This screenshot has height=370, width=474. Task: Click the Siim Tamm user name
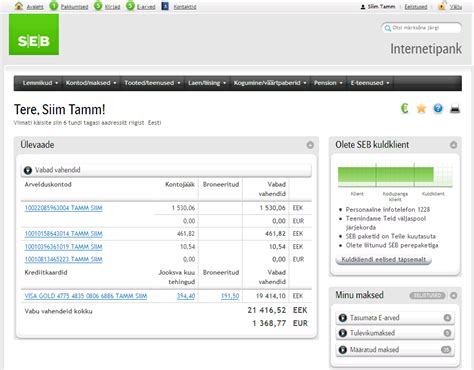pyautogui.click(x=381, y=7)
